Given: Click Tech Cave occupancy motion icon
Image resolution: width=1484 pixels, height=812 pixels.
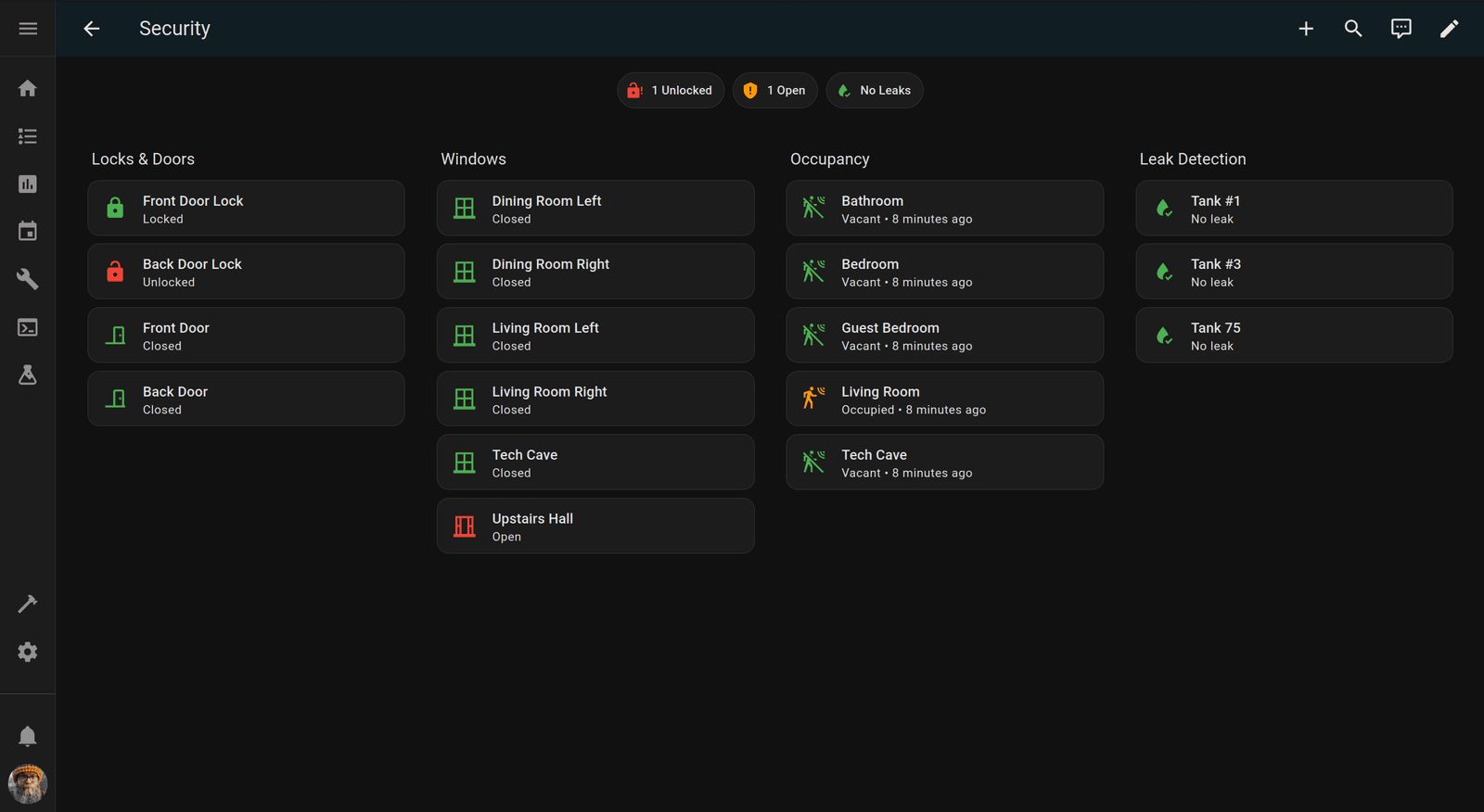Looking at the screenshot, I should [813, 463].
